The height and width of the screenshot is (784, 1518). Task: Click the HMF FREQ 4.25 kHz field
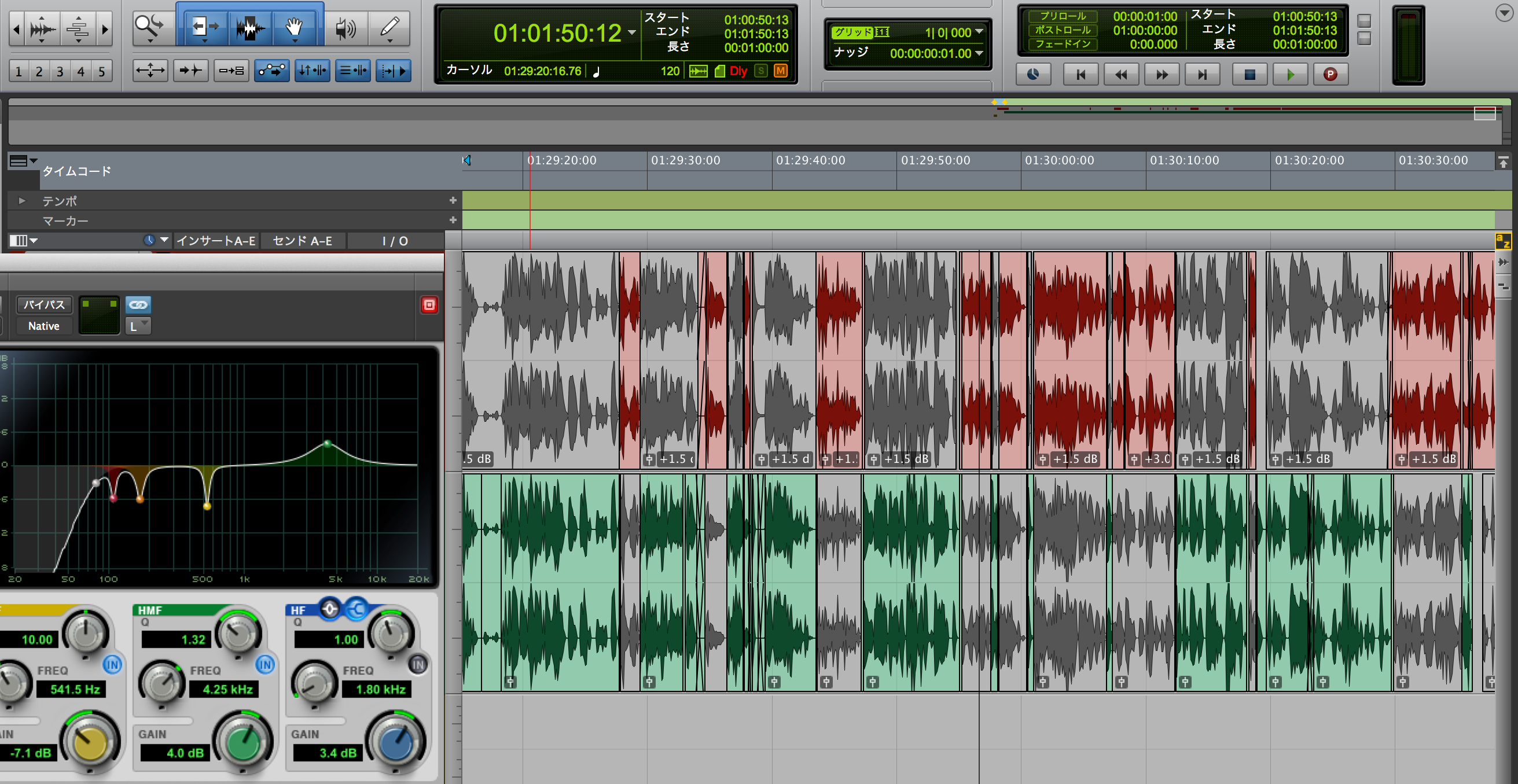tap(228, 689)
